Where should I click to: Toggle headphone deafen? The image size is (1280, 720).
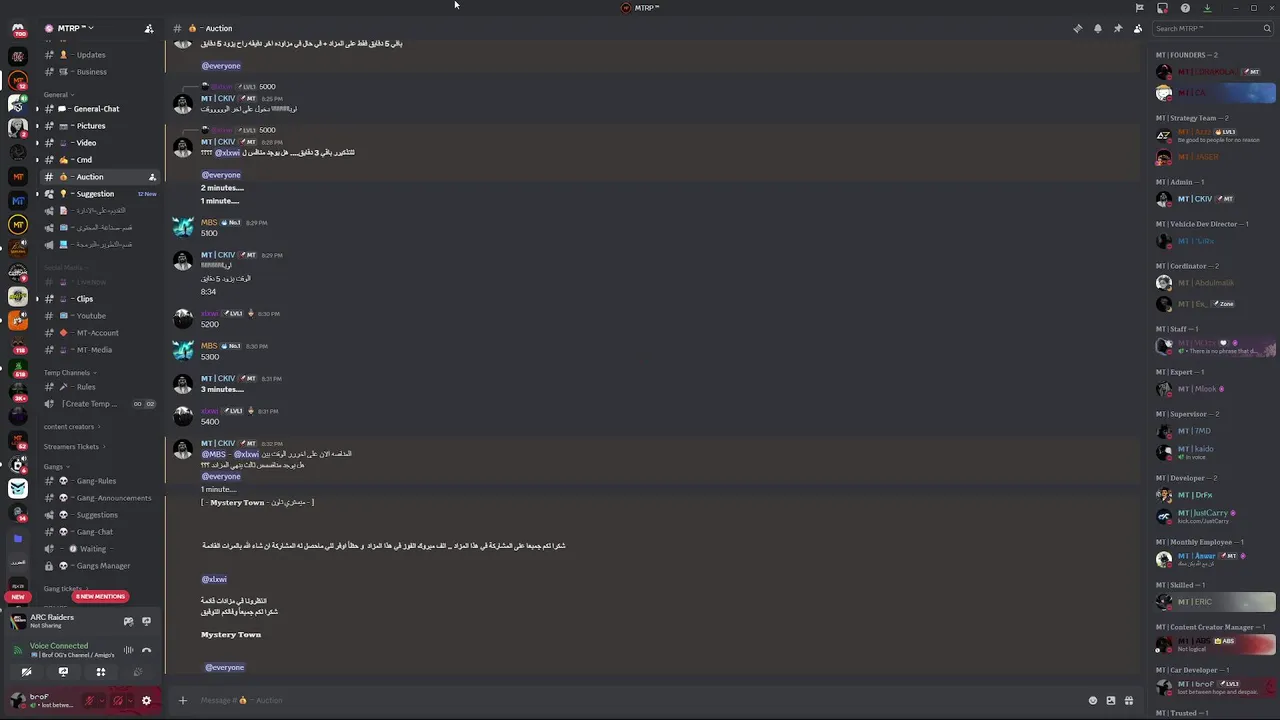118,700
